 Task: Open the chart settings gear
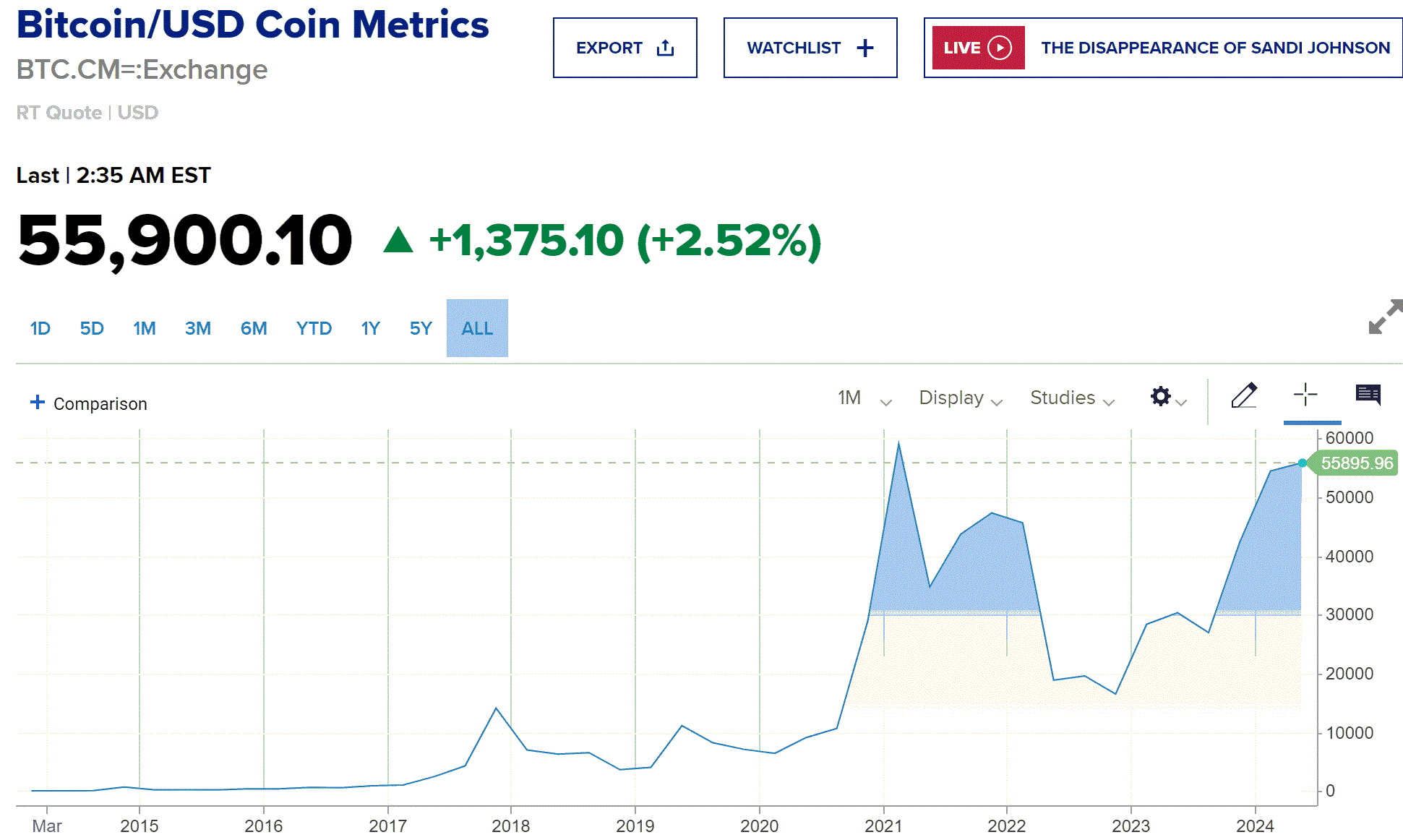point(1161,396)
